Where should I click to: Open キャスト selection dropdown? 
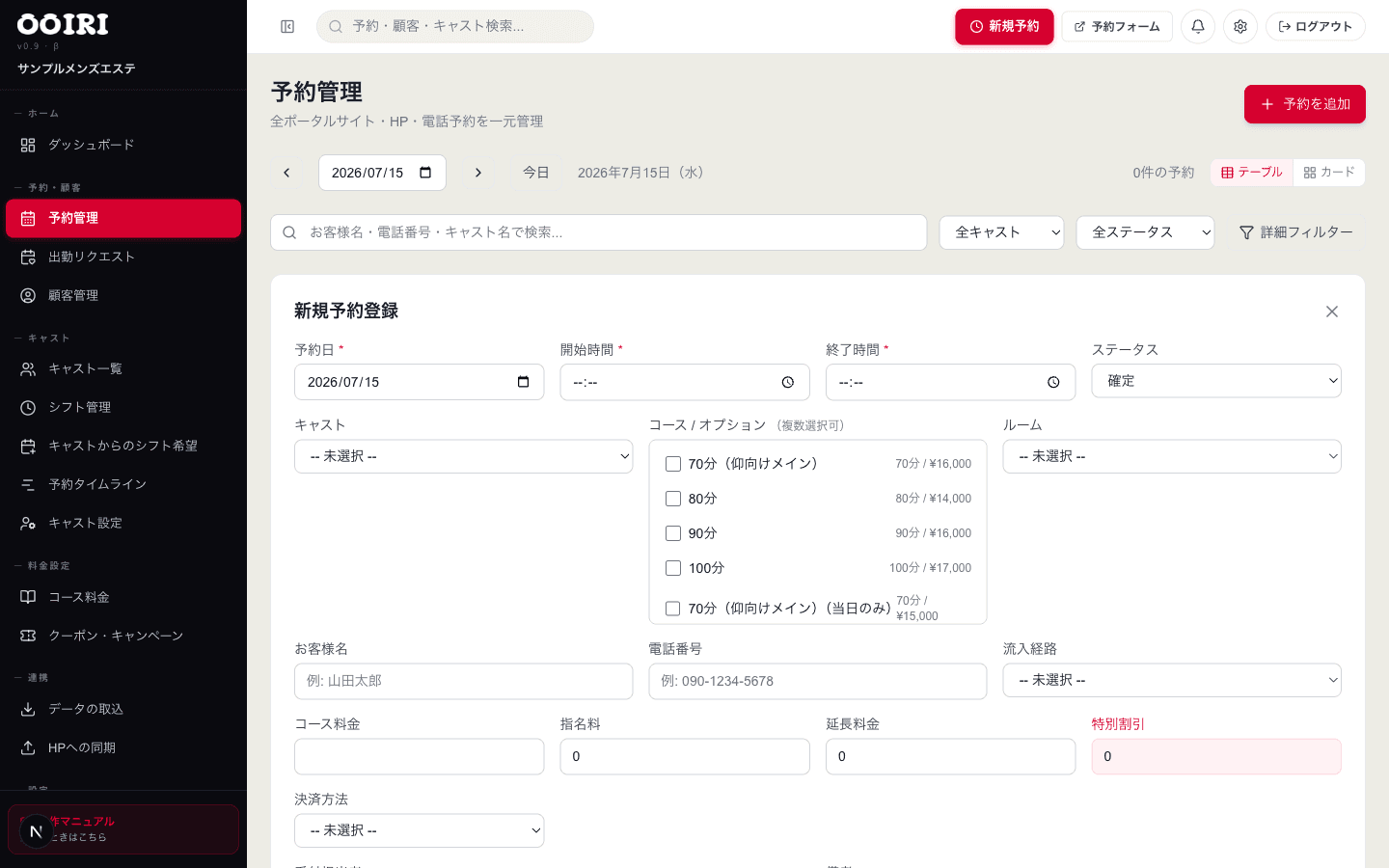point(463,456)
